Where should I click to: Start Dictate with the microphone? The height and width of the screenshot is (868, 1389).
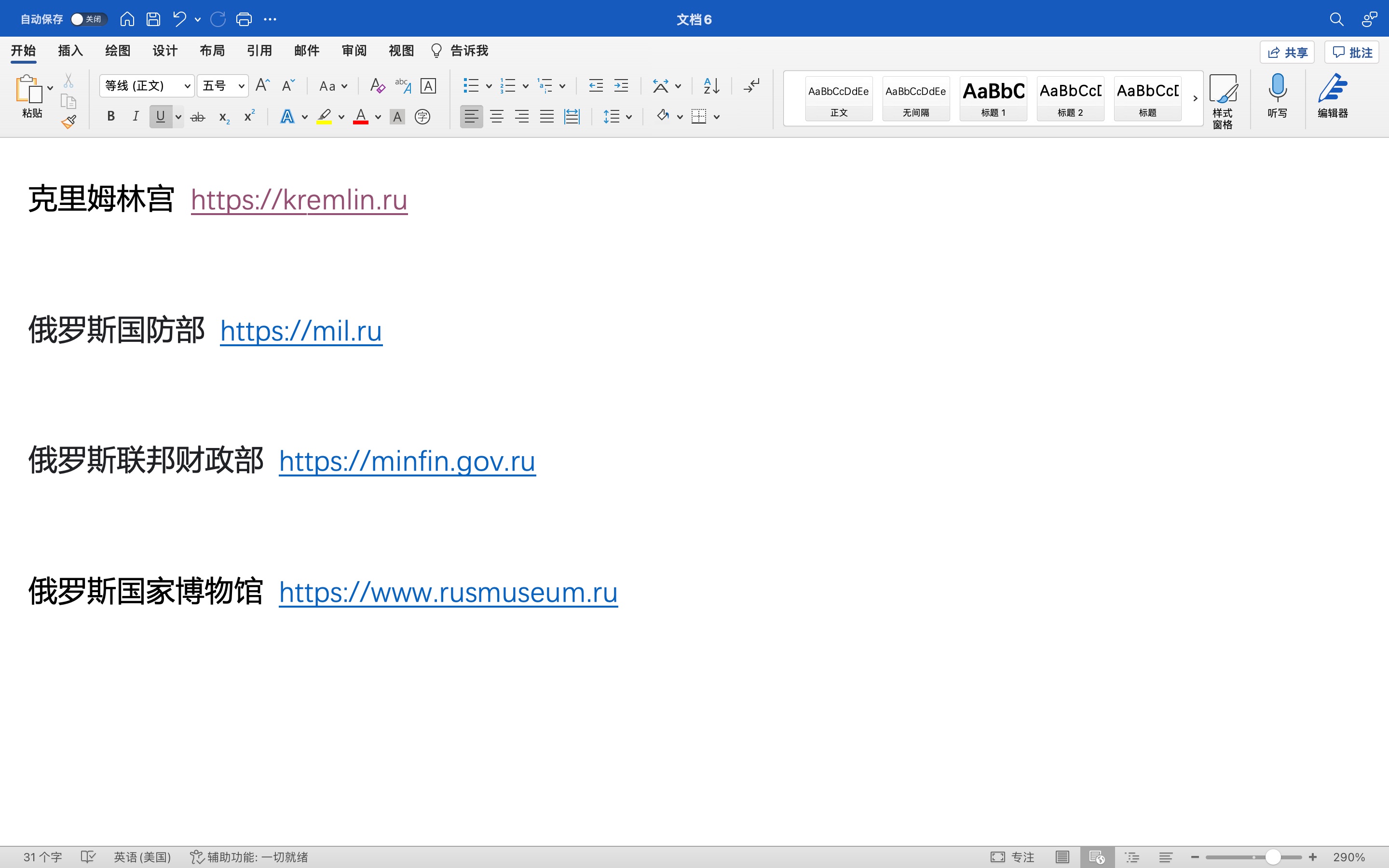click(1277, 96)
